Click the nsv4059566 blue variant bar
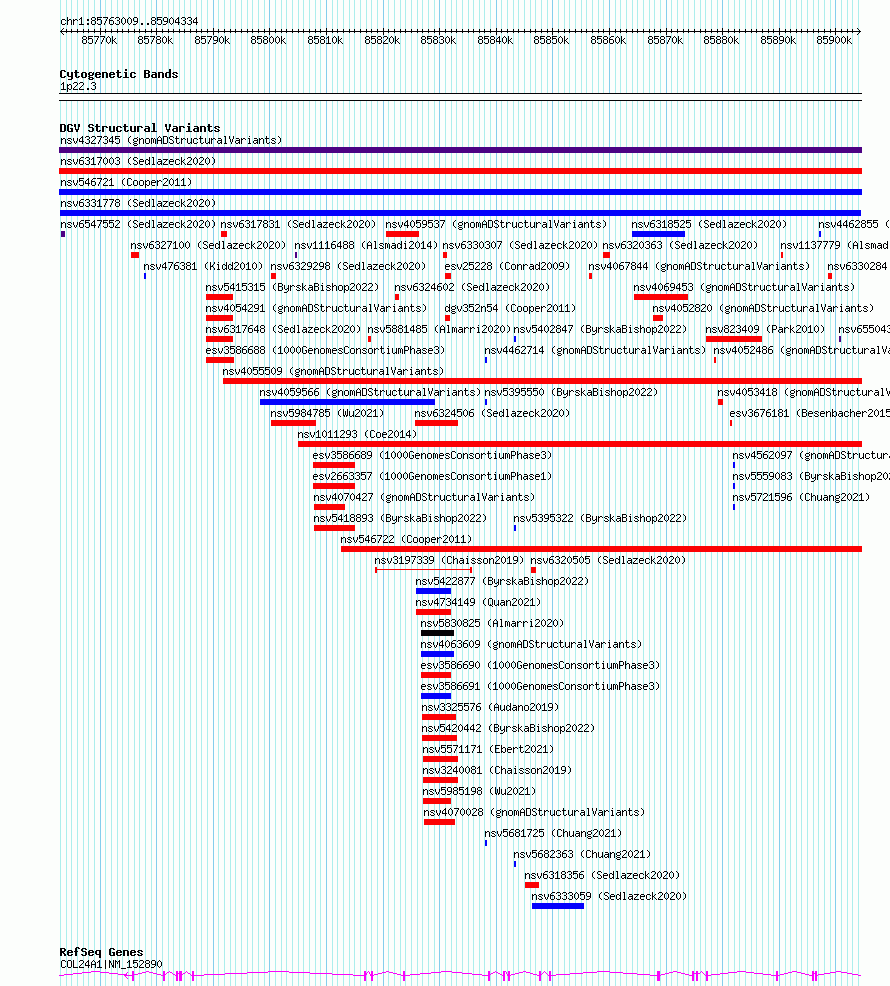The height and width of the screenshot is (986, 890). click(x=347, y=402)
